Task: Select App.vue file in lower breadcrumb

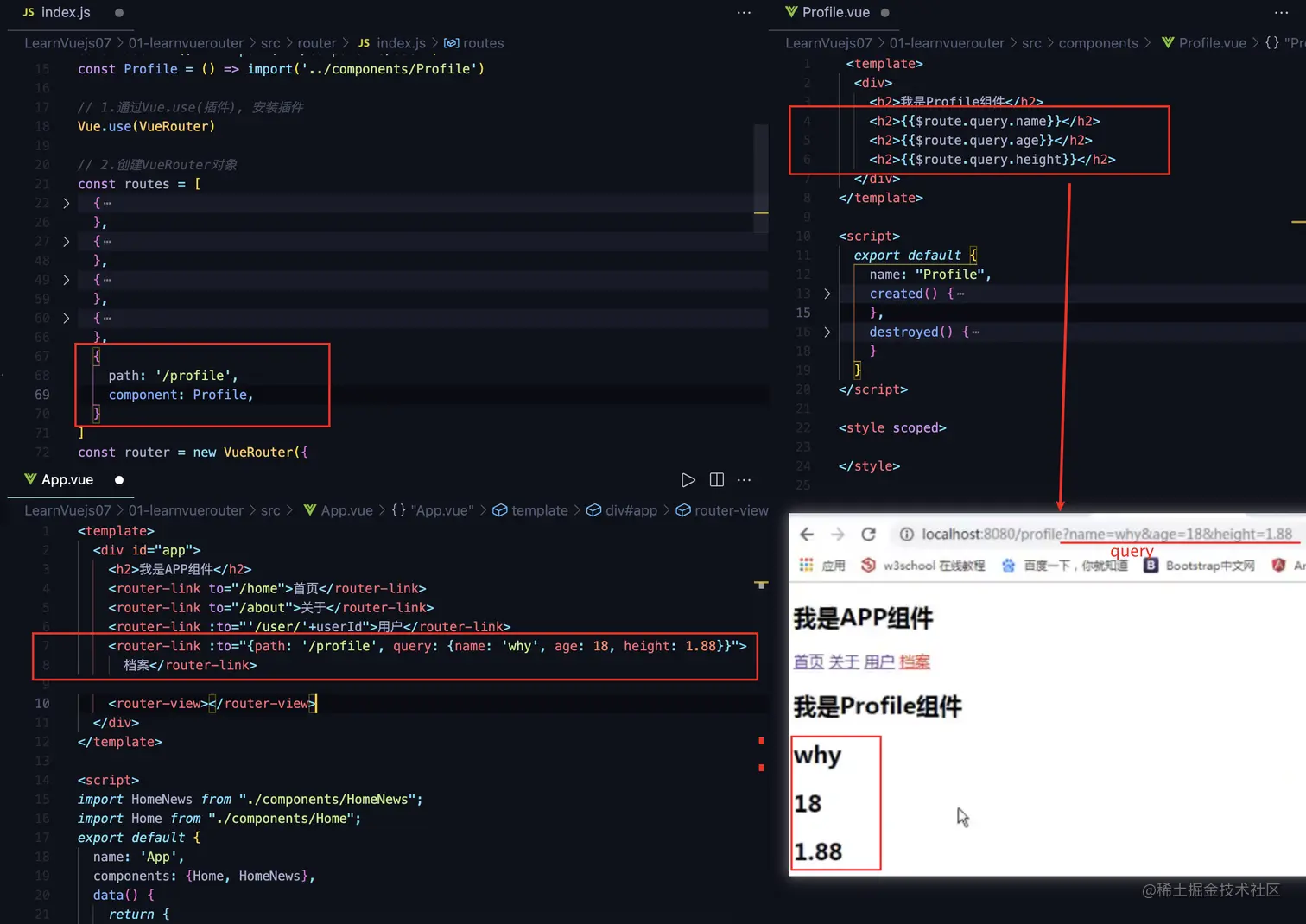Action: click(x=339, y=510)
